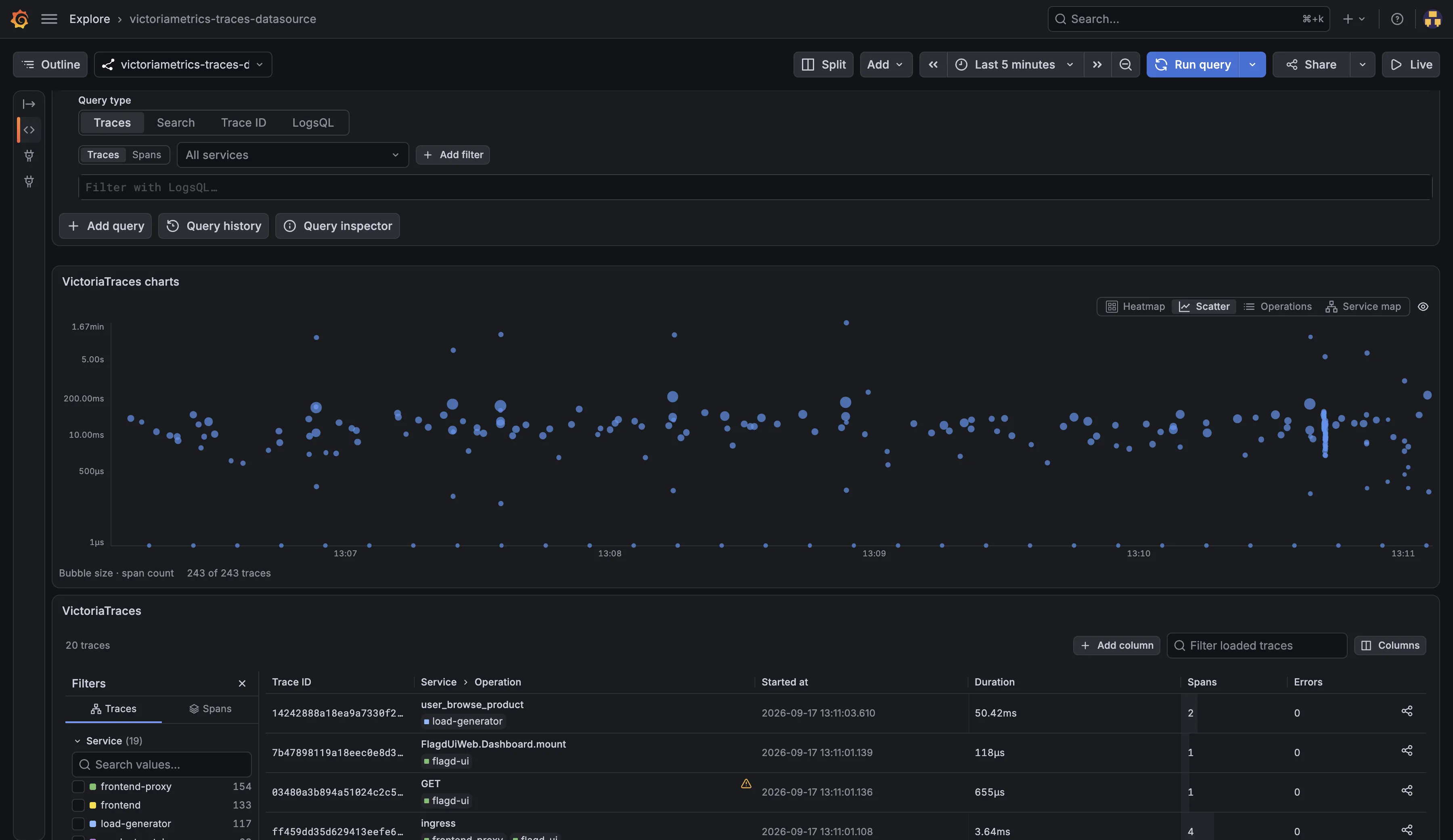This screenshot has height=840, width=1453.
Task: Open the Spans tab in Filters
Action: tap(210, 708)
